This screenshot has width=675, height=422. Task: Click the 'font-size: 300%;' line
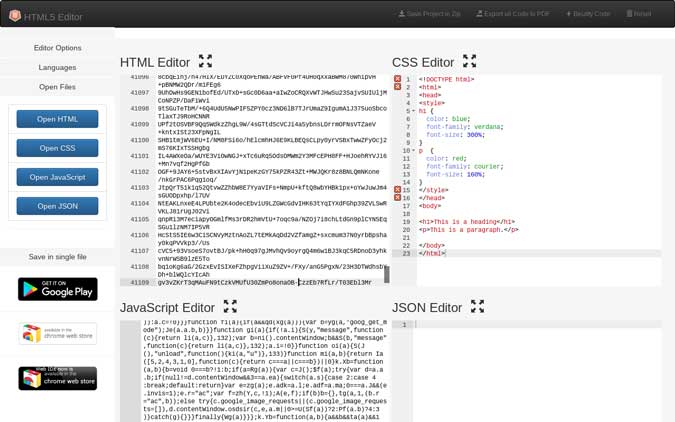coord(455,135)
